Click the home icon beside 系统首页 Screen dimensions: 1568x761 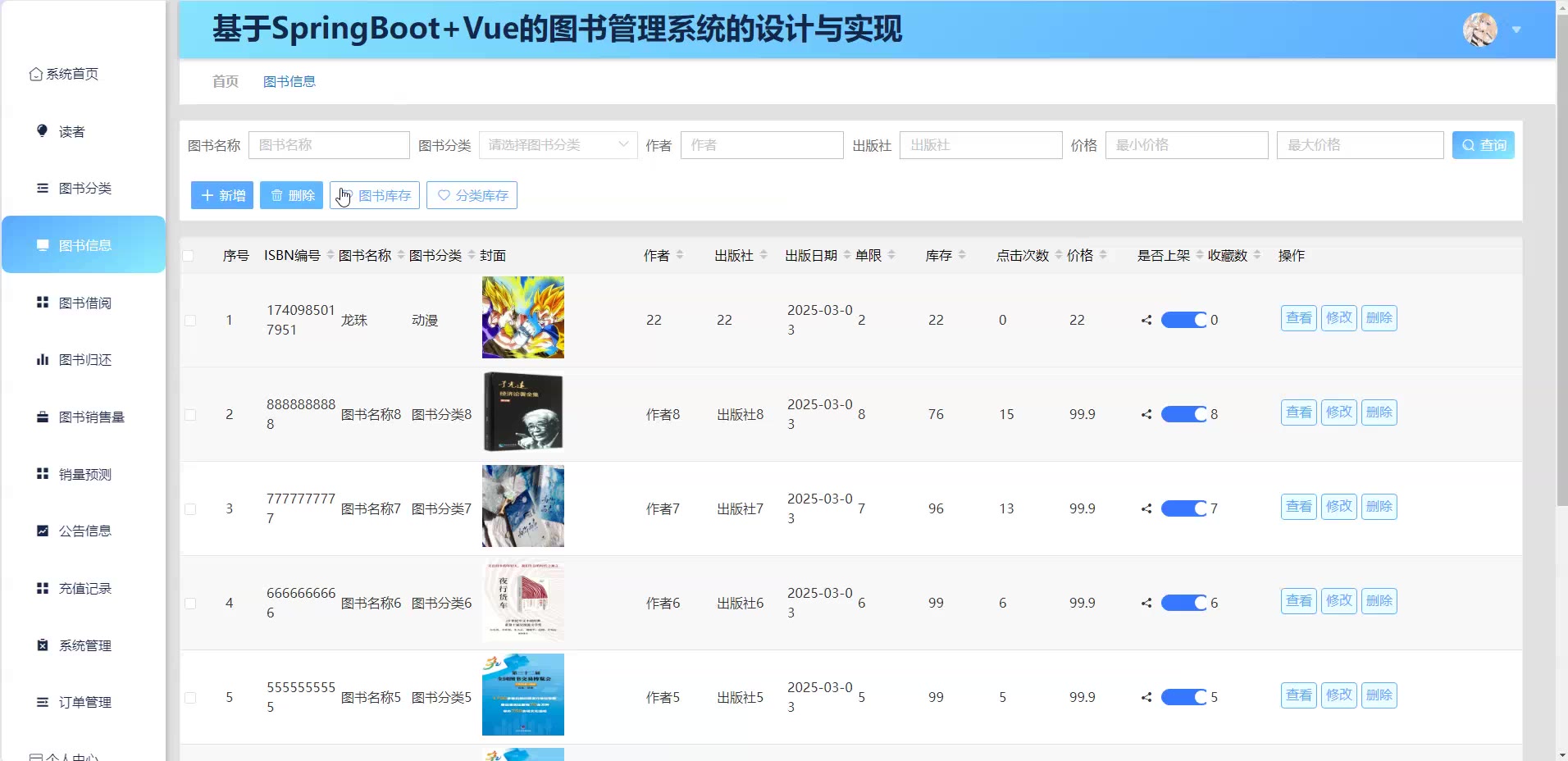coord(36,74)
